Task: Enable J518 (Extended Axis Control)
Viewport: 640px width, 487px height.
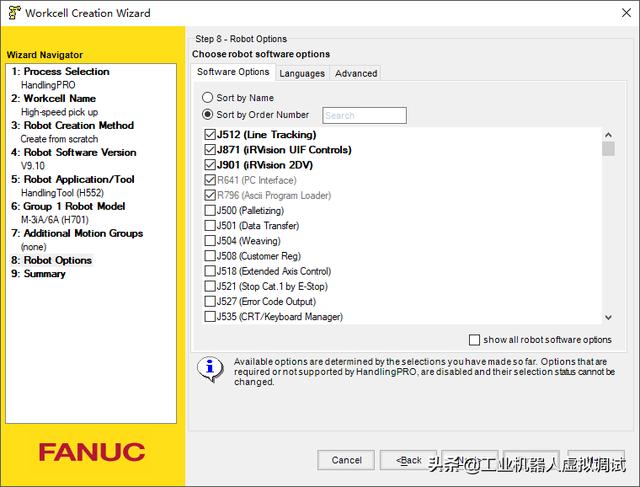Action: point(210,271)
